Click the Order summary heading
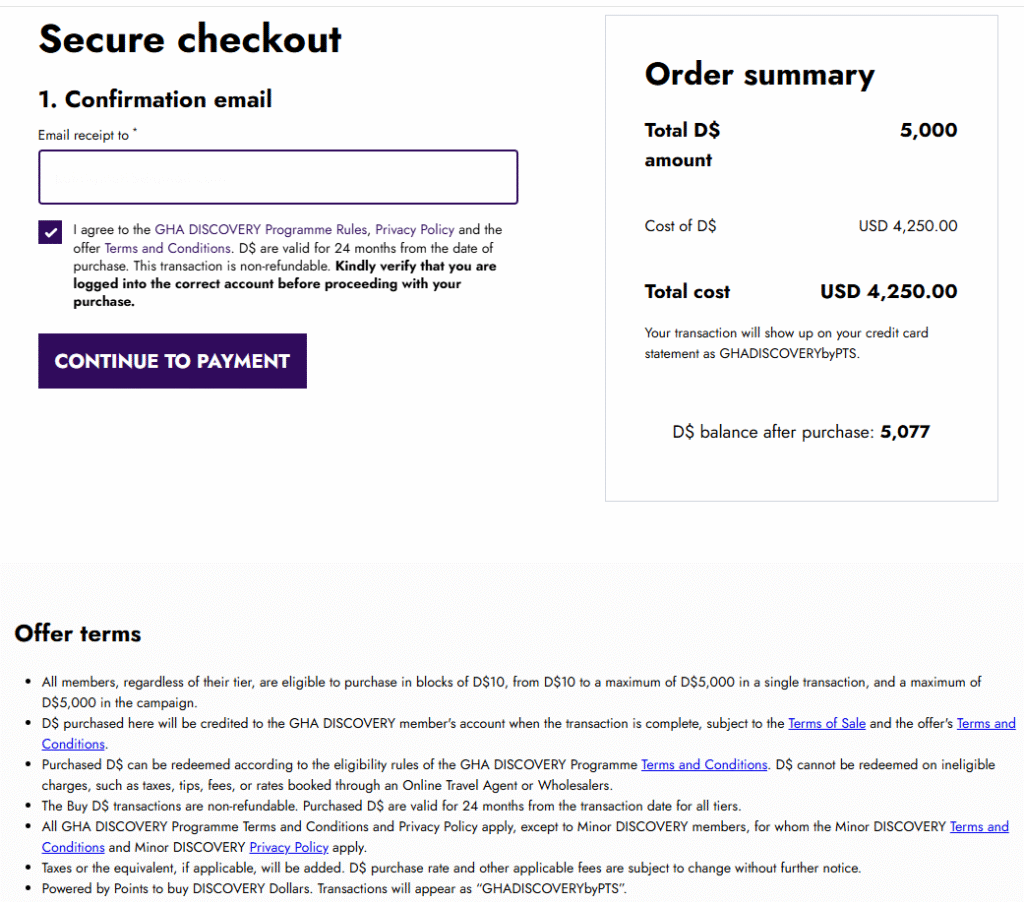Image resolution: width=1024 pixels, height=902 pixels. tap(759, 75)
